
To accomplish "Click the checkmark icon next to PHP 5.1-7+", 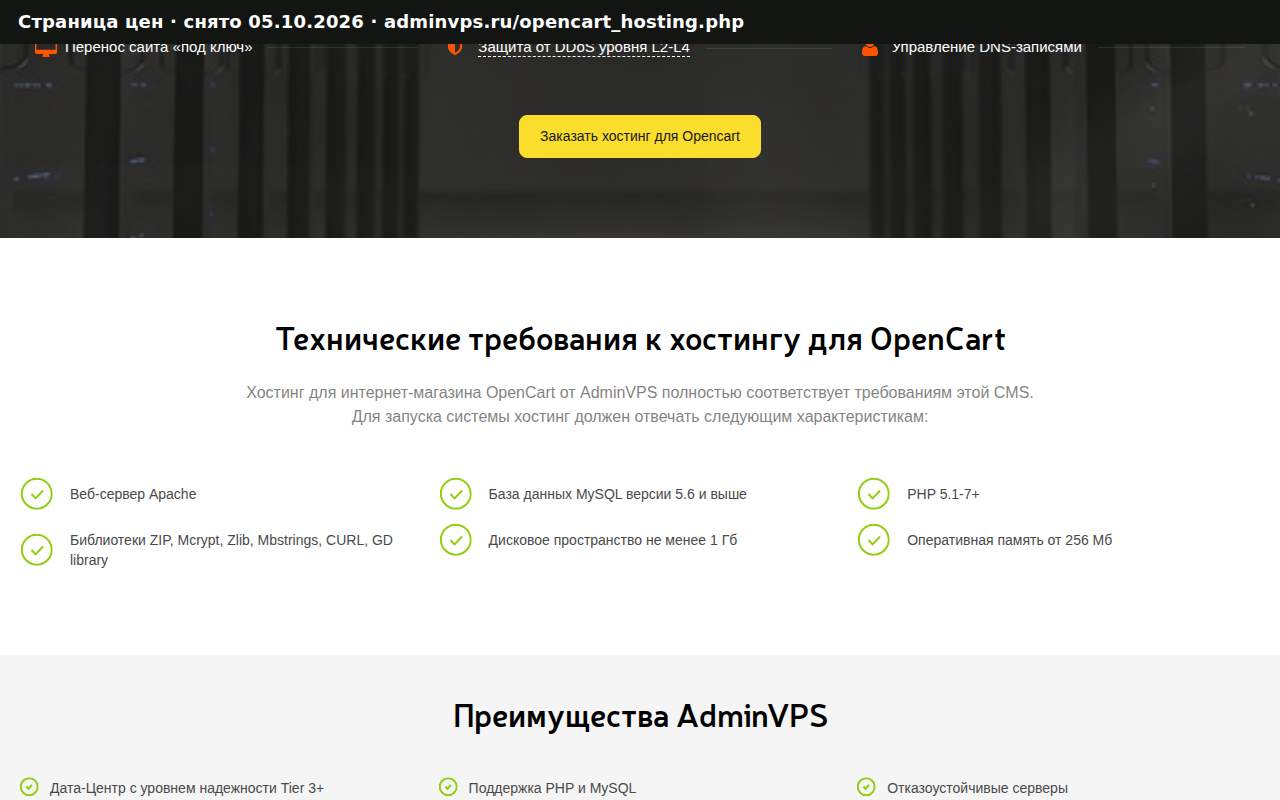I will 874,494.
